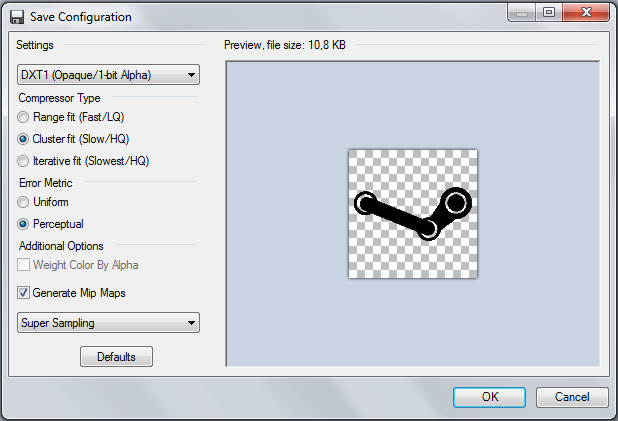Open the DXT1 format dropdown
618x421 pixels.
109,75
